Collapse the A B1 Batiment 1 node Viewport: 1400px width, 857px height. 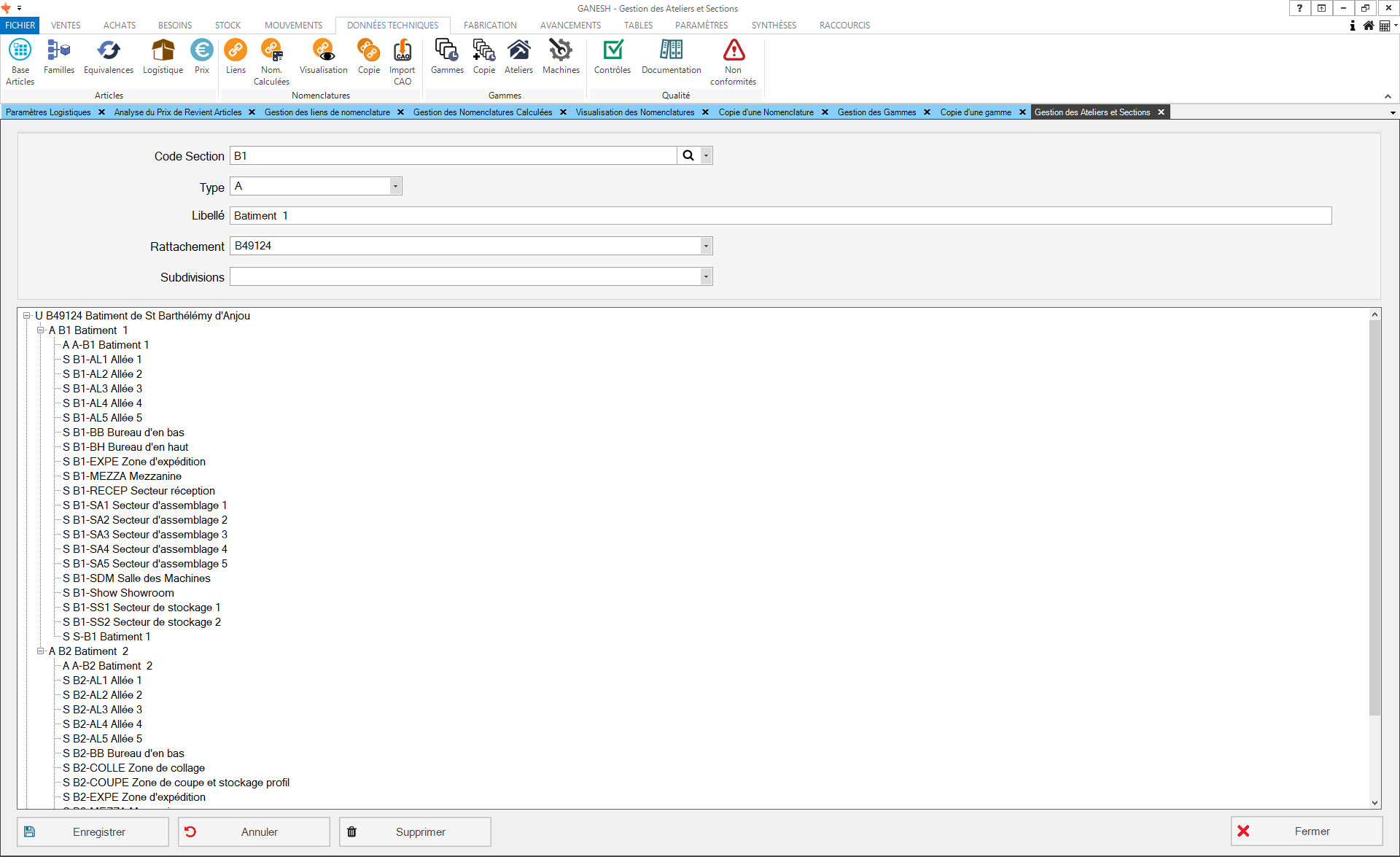(x=41, y=330)
